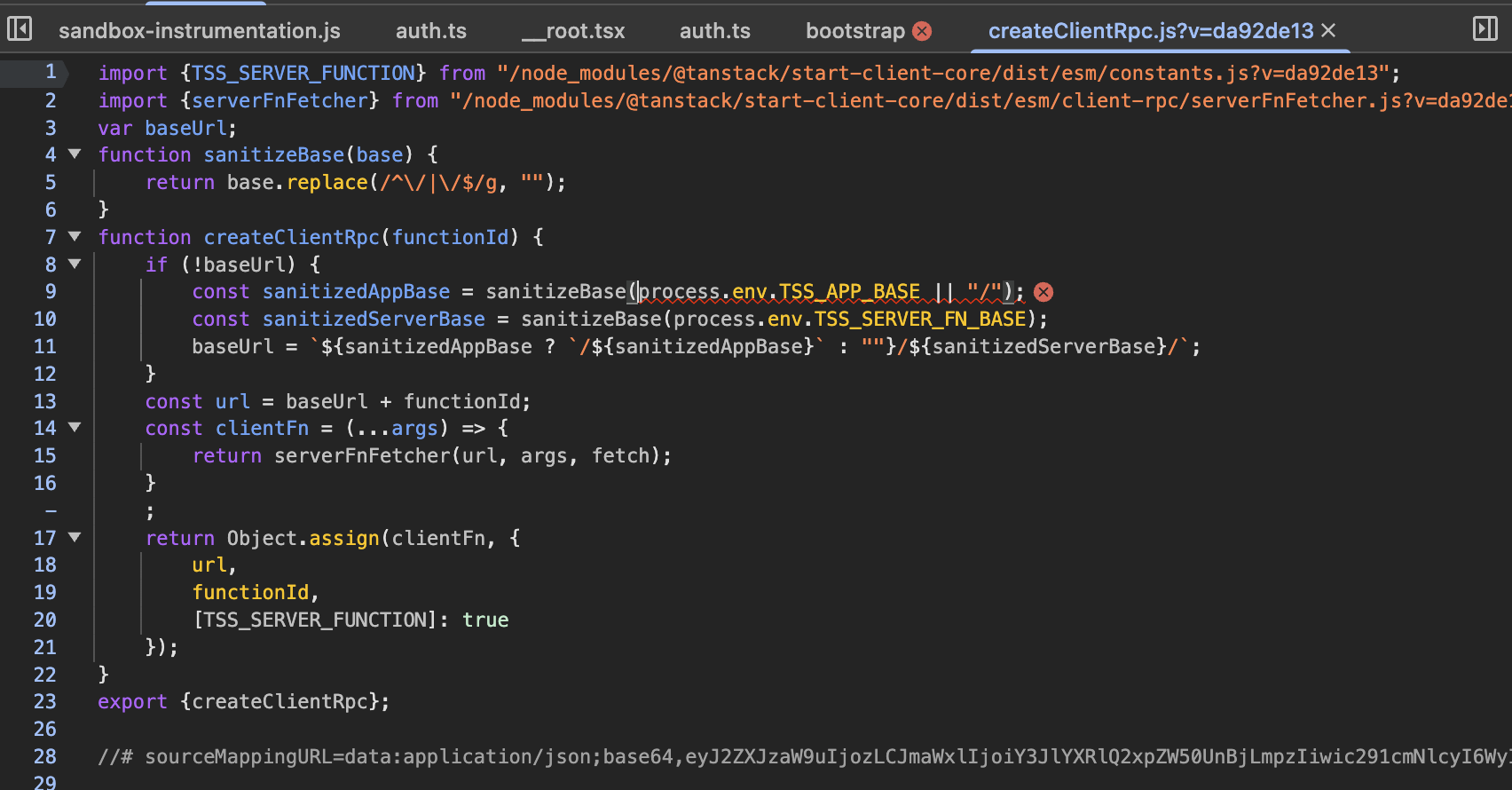Open the auth.ts tab next to bootstrap
This screenshot has width=1512, height=790.
[715, 31]
